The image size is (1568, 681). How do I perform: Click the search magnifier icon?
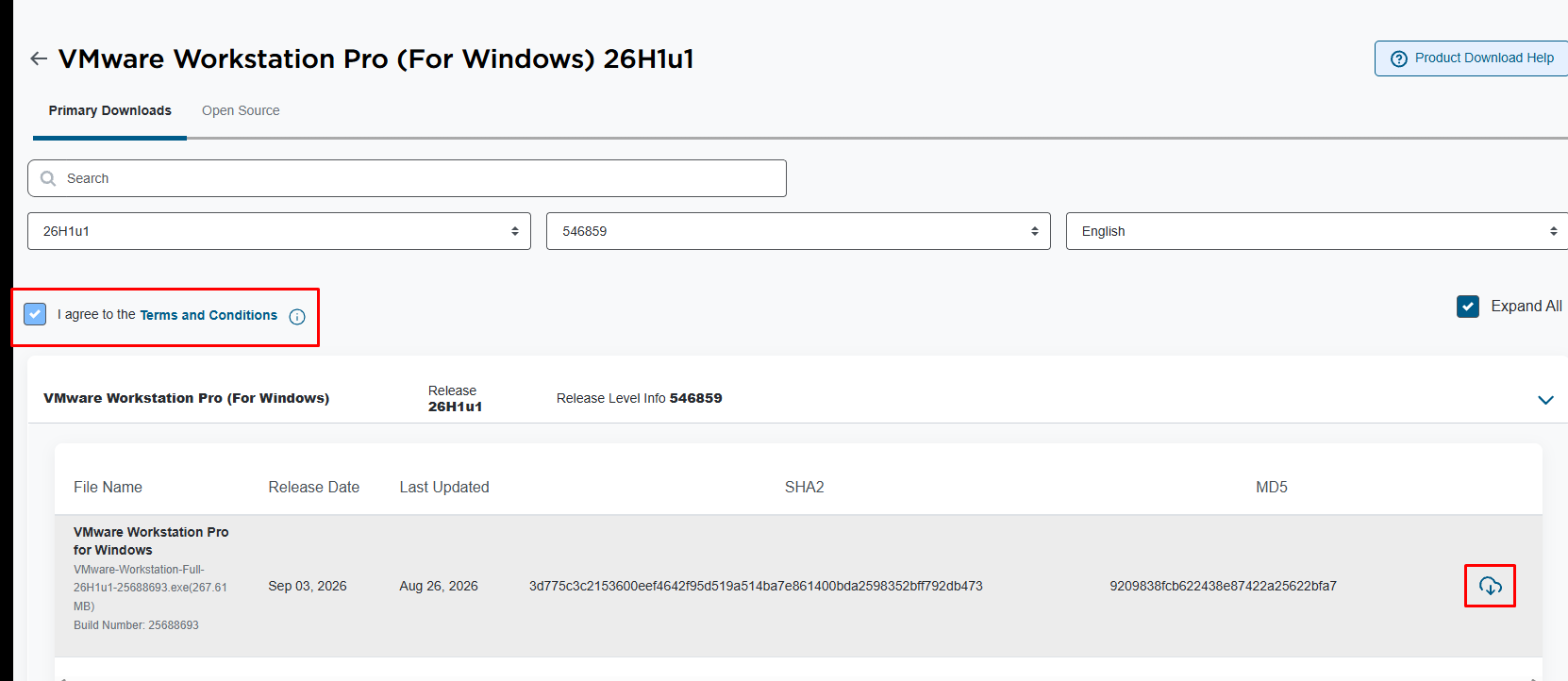48,178
